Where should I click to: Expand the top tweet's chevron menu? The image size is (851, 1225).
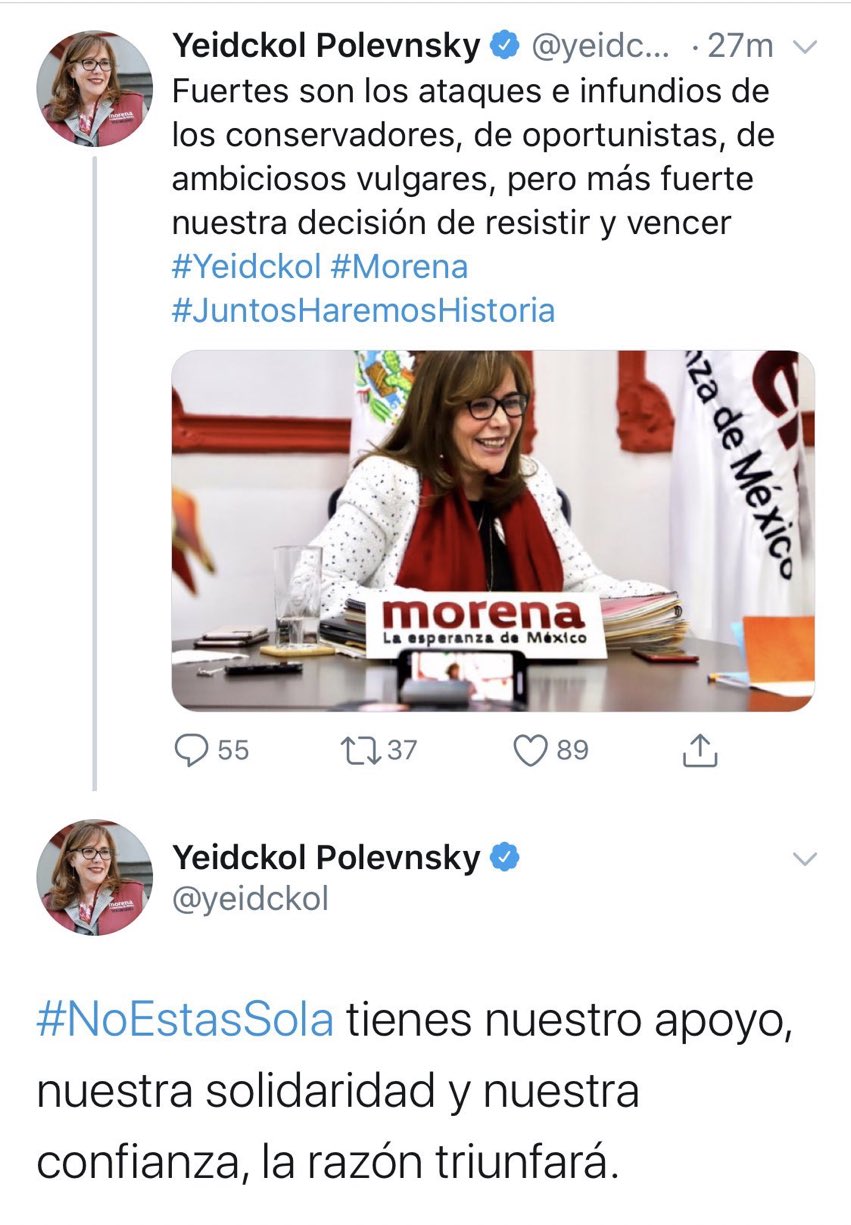[805, 46]
